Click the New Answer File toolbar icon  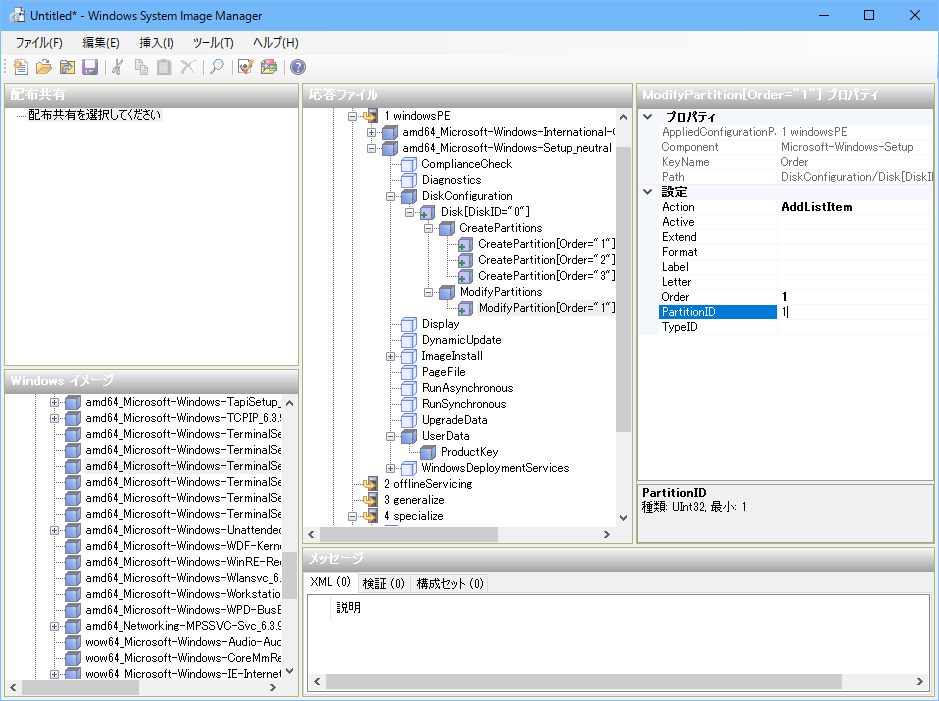coord(21,67)
